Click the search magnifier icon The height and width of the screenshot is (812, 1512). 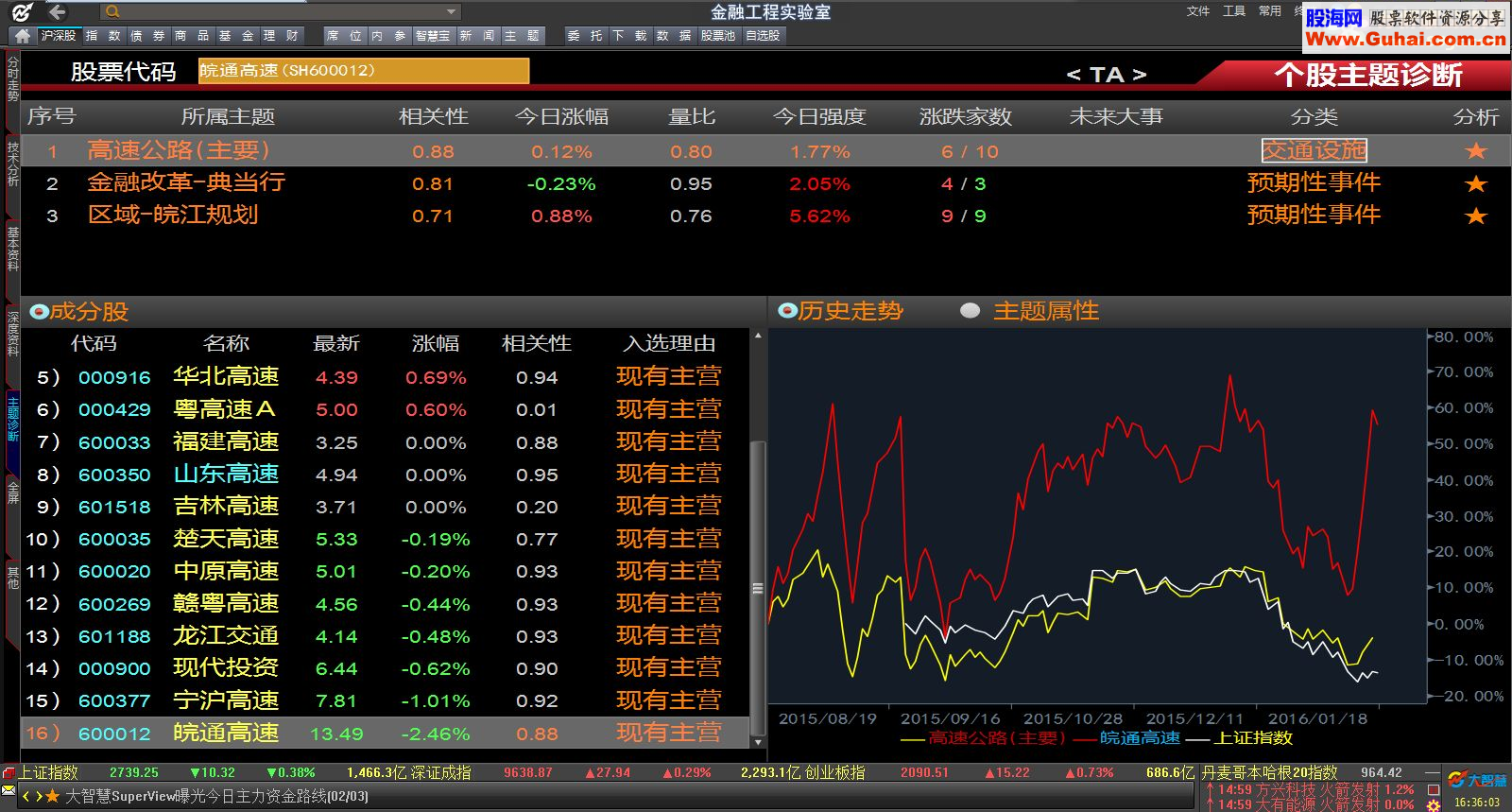point(112,12)
